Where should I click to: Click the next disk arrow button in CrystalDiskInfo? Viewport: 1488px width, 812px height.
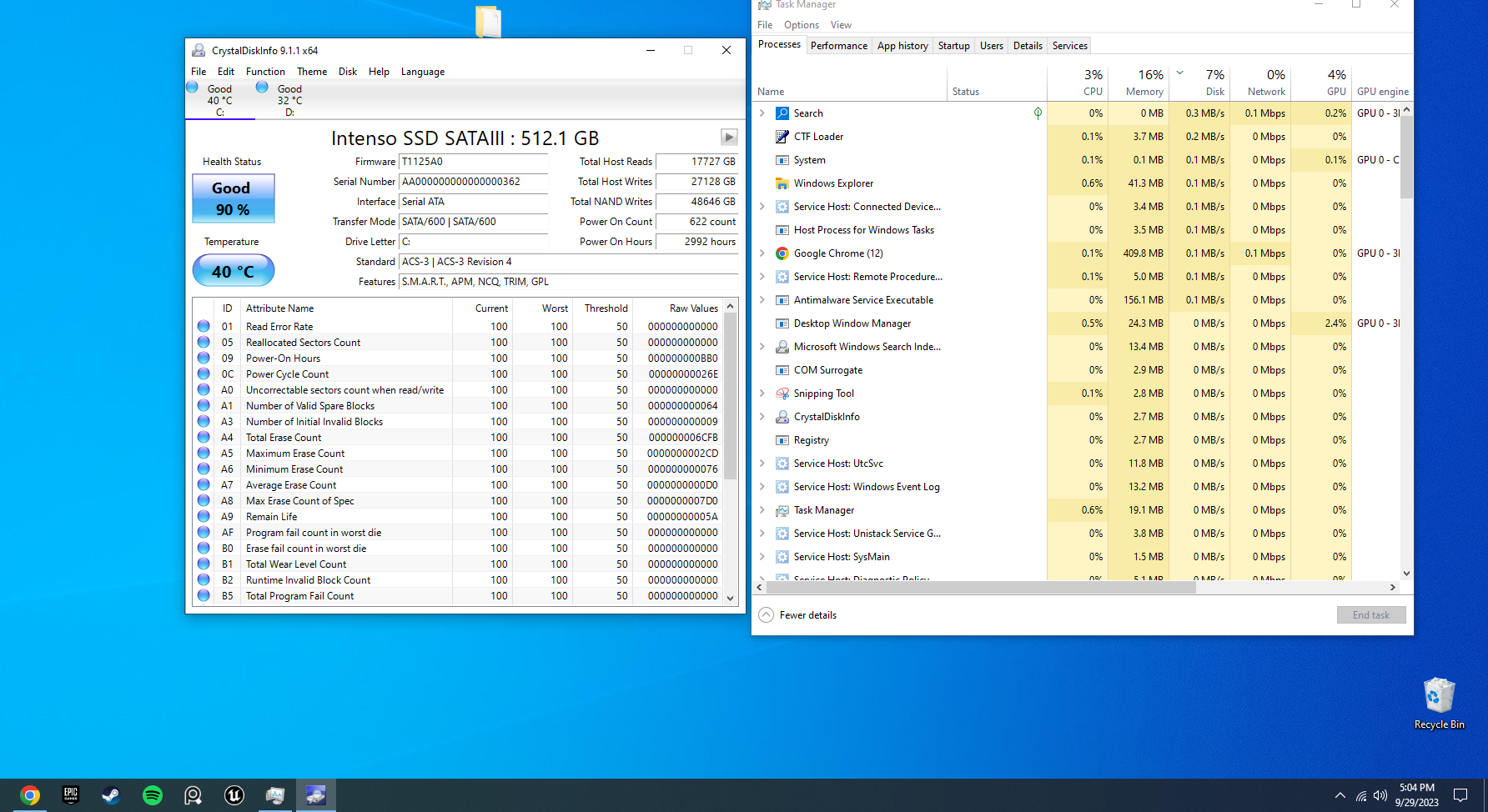[729, 137]
